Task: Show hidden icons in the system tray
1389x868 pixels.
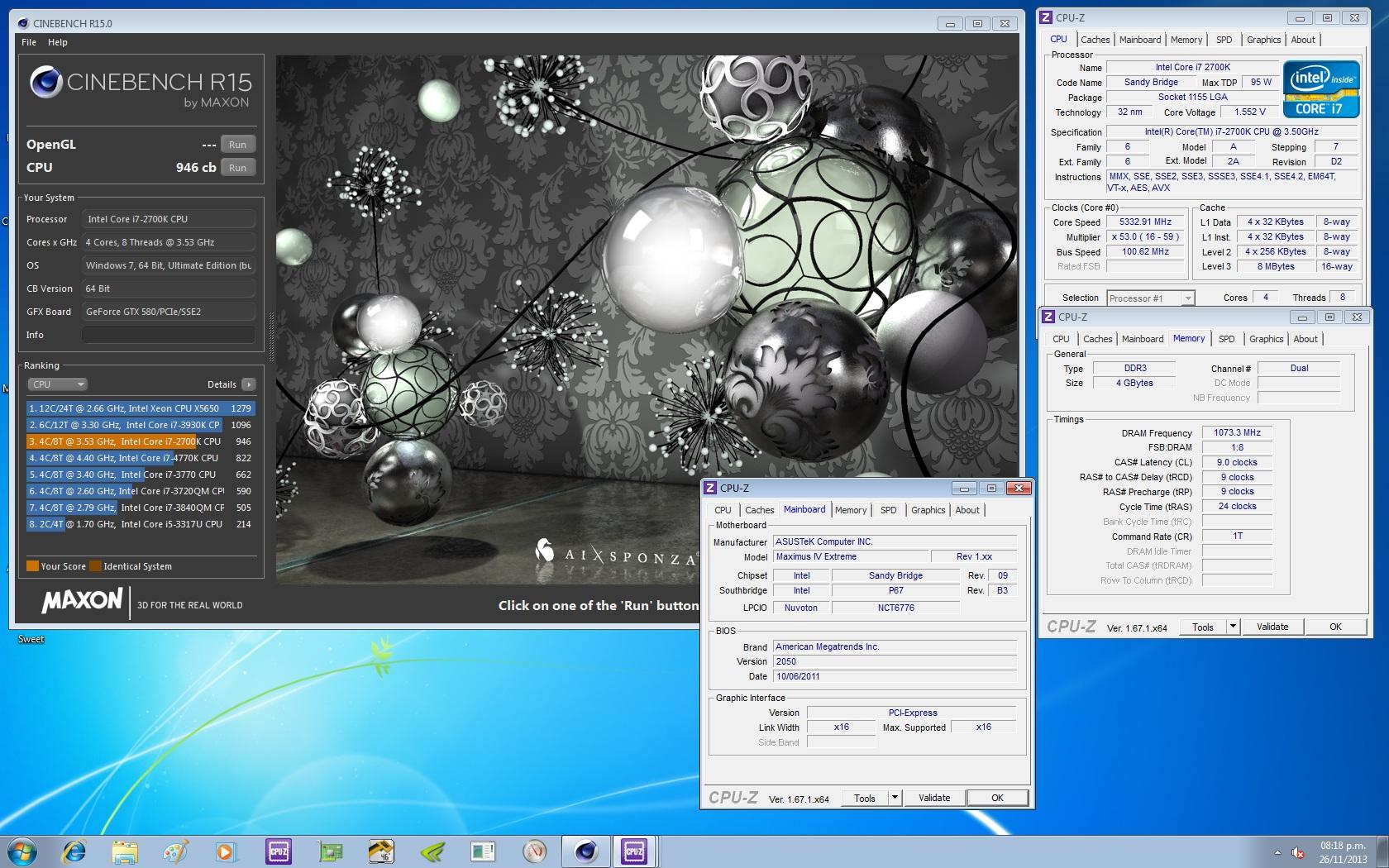Action: (1277, 852)
